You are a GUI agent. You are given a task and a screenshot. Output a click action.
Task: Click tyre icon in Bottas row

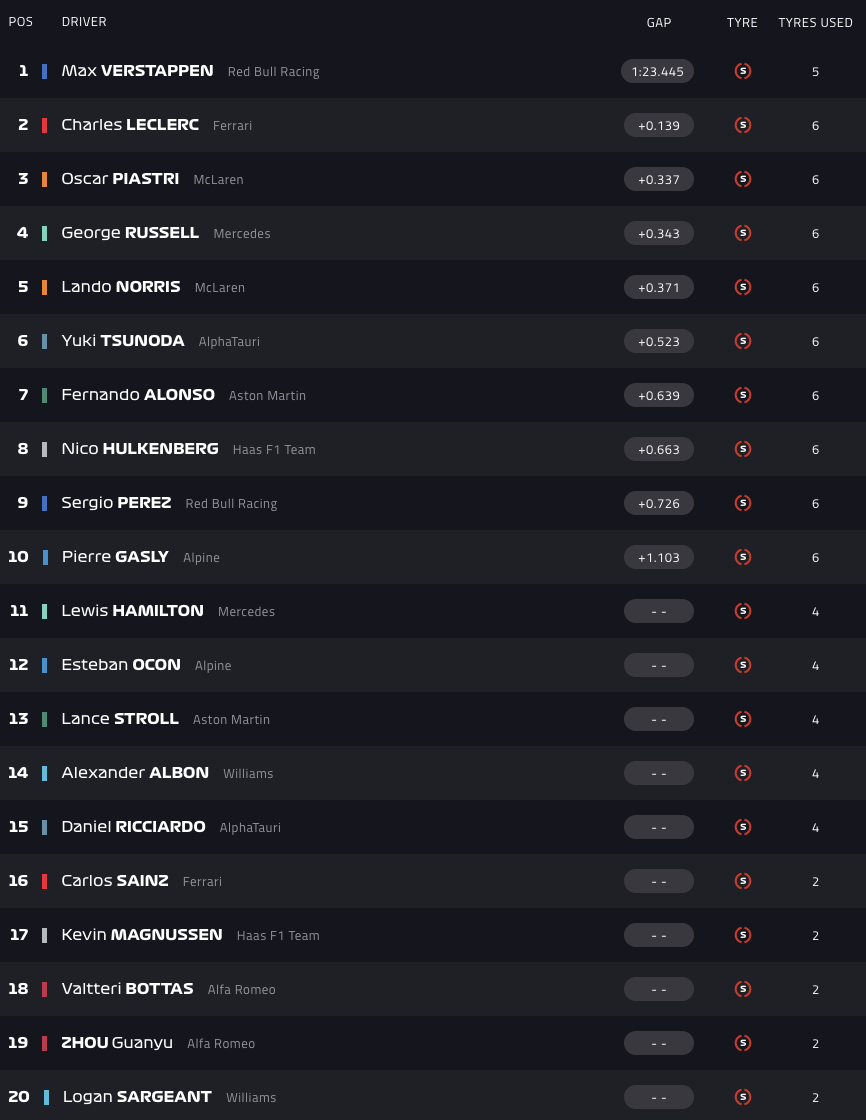[x=742, y=989]
